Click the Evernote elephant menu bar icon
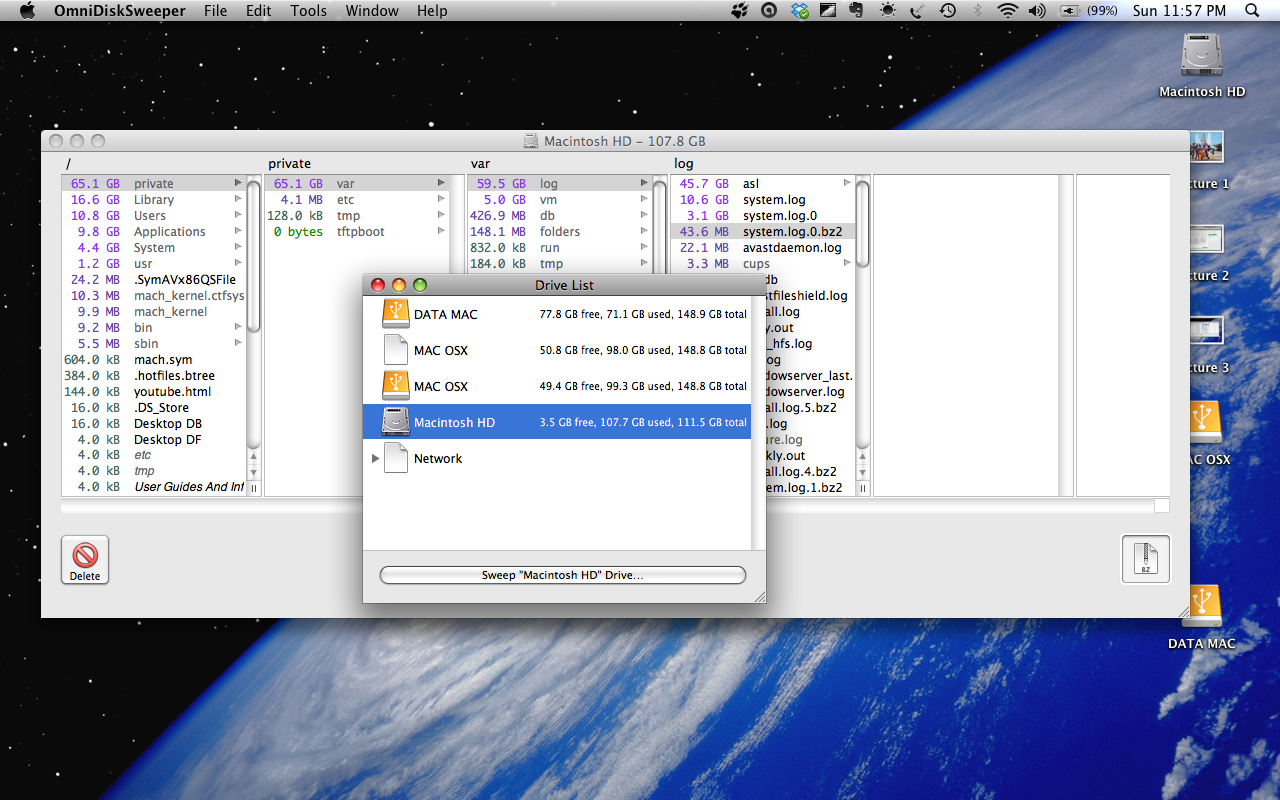Screen dimensions: 1280x800 click(x=857, y=11)
